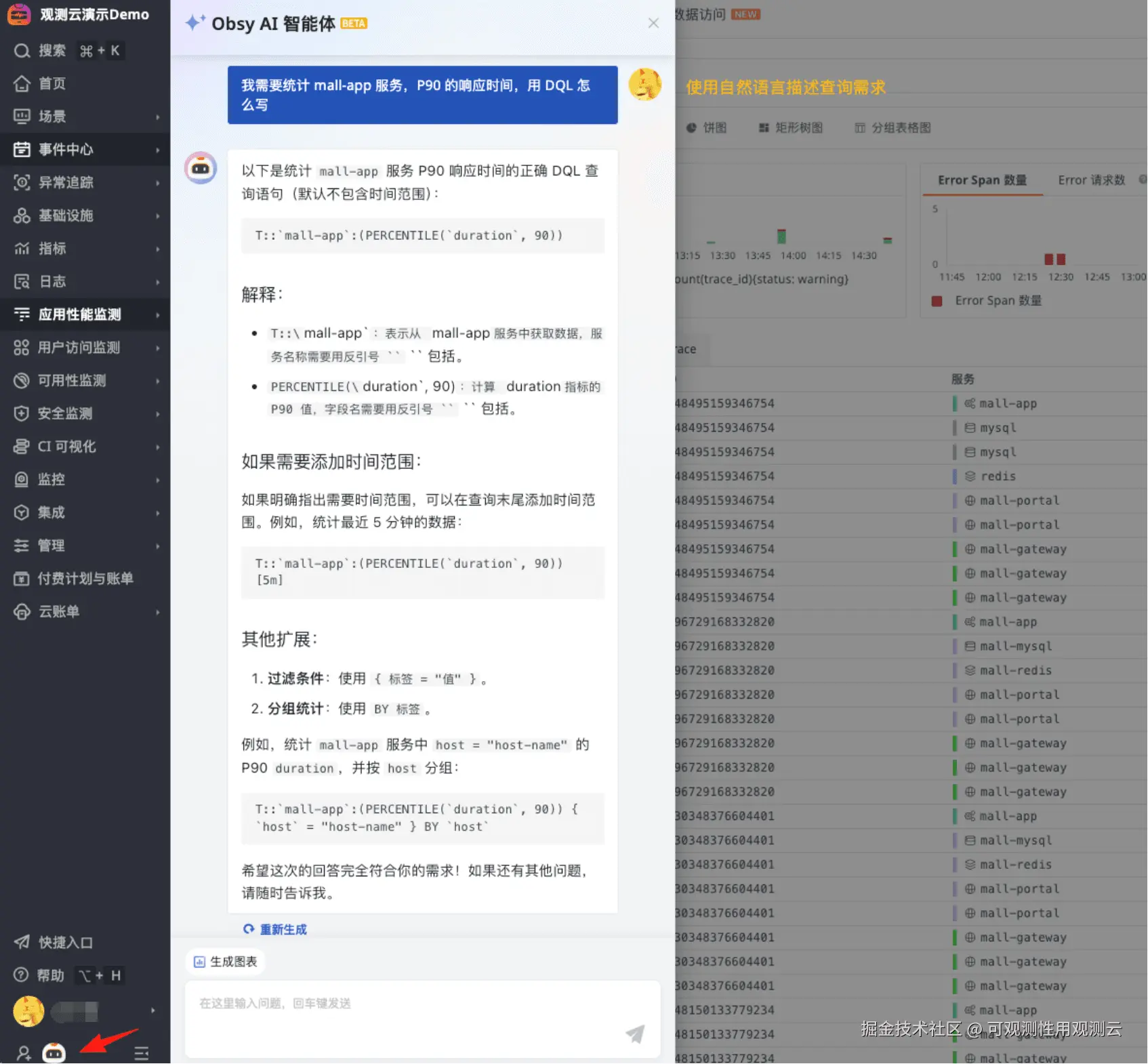Expand the CI 可视化 submenu arrow
This screenshot has width=1148, height=1064.
pyautogui.click(x=158, y=447)
